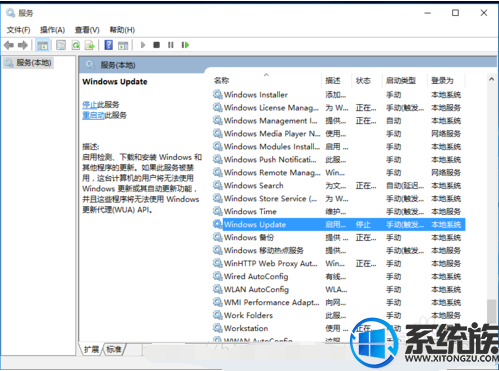The width and height of the screenshot is (499, 371).
Task: Click the gear icon of Windows Search
Action: click(218, 185)
